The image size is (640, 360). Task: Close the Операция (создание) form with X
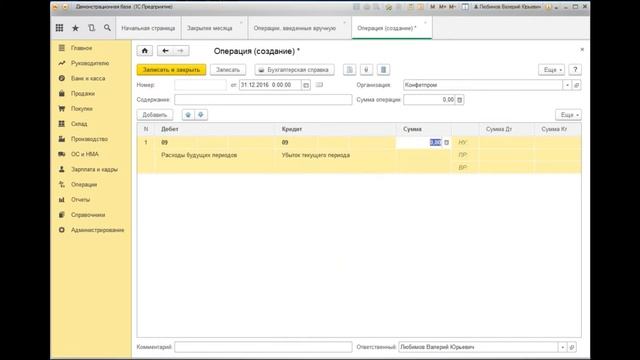click(x=582, y=49)
